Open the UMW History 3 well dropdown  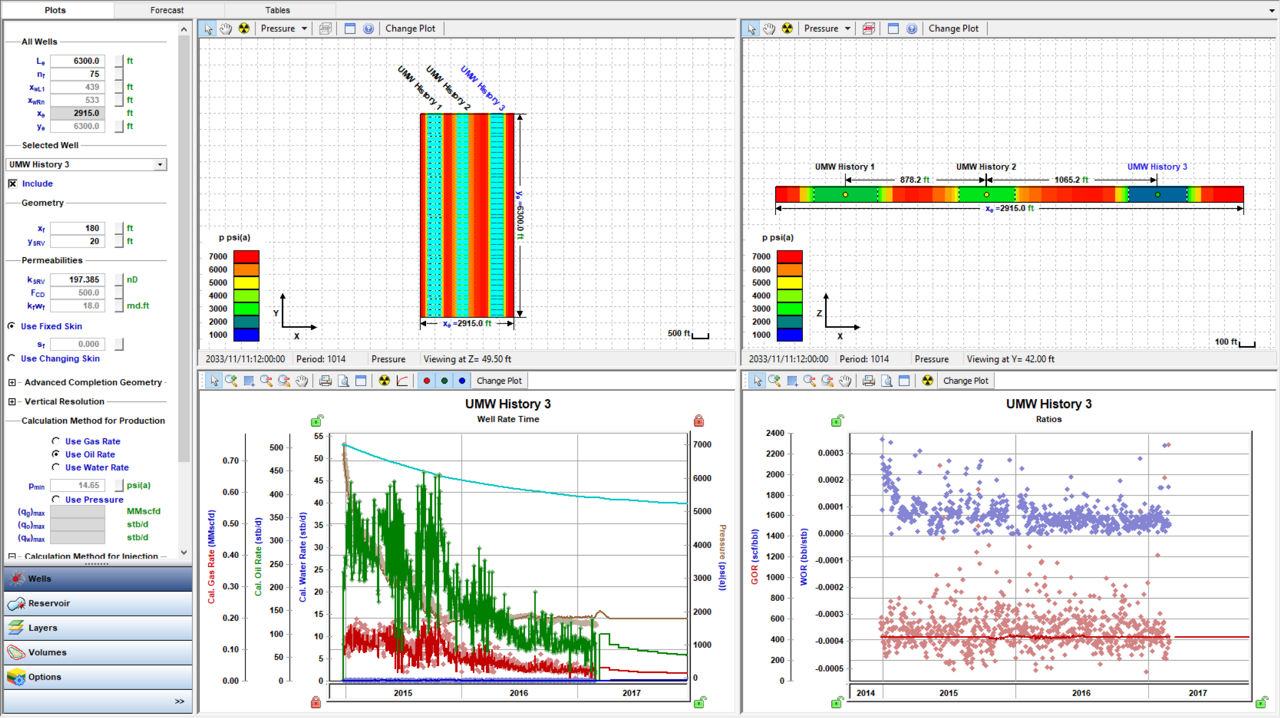coord(160,165)
